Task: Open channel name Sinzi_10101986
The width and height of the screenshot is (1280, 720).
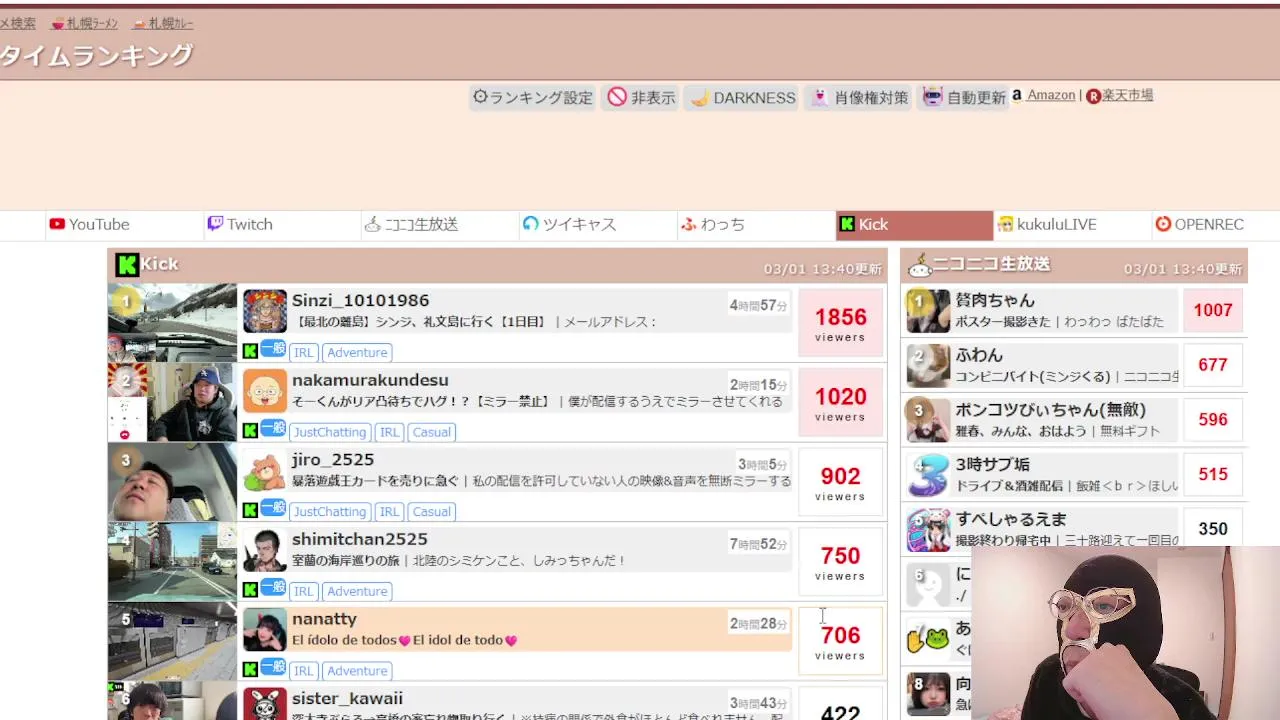Action: 360,300
